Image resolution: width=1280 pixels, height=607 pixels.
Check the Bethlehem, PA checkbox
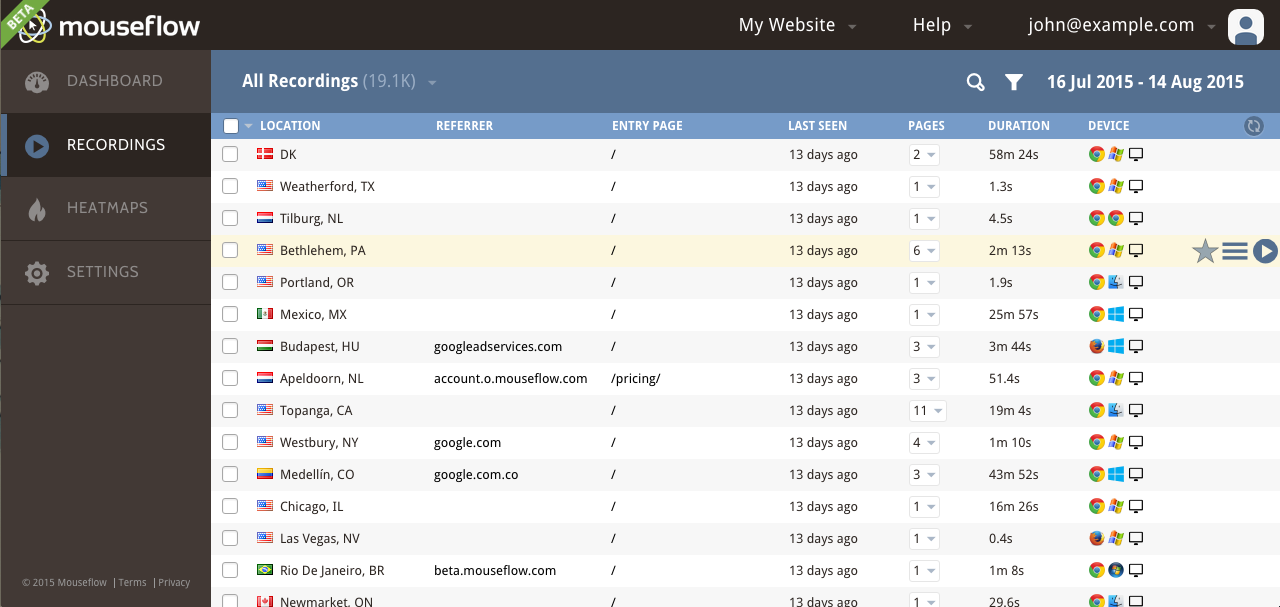click(x=230, y=250)
